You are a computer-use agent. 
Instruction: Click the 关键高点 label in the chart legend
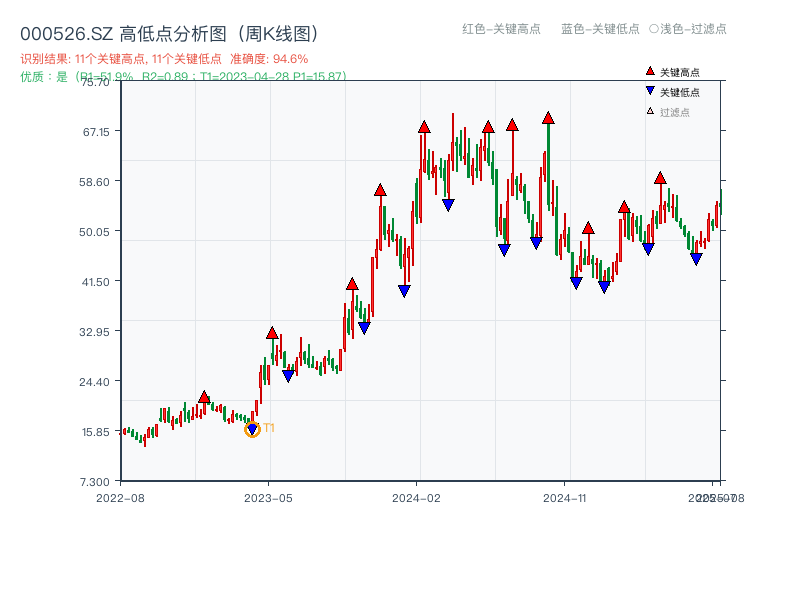[x=680, y=72]
